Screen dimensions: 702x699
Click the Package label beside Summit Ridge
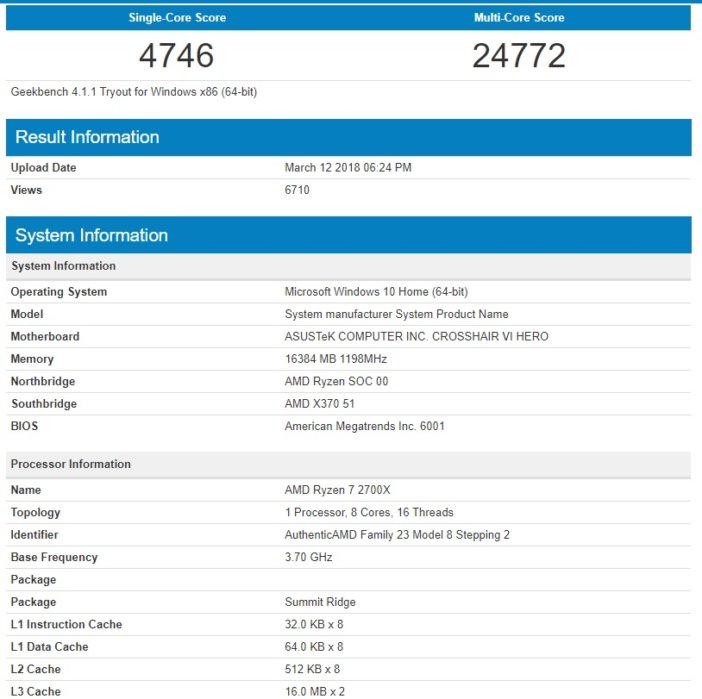(x=34, y=602)
